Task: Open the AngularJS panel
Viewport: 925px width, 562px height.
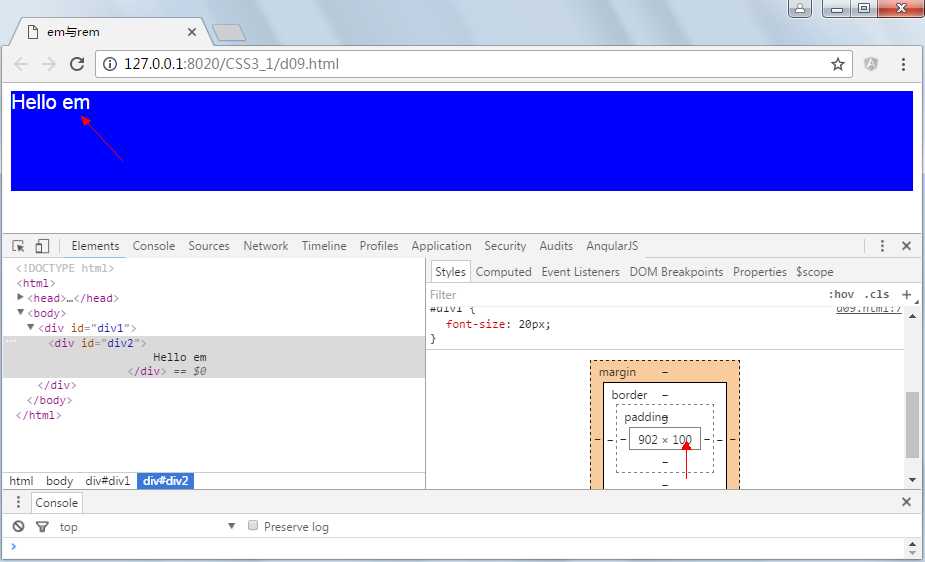Action: 612,246
